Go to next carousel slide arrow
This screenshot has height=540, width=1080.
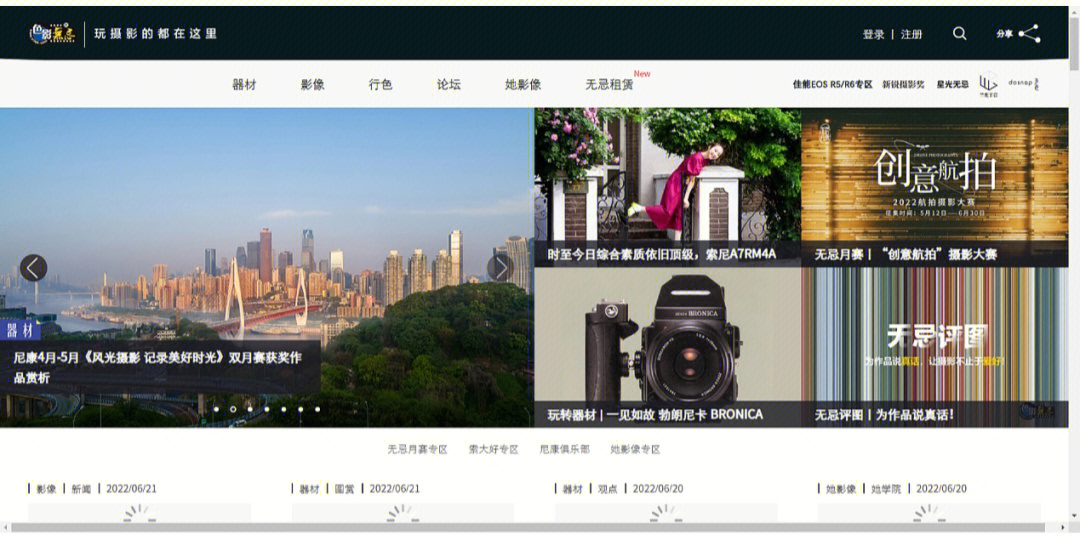[x=500, y=268]
